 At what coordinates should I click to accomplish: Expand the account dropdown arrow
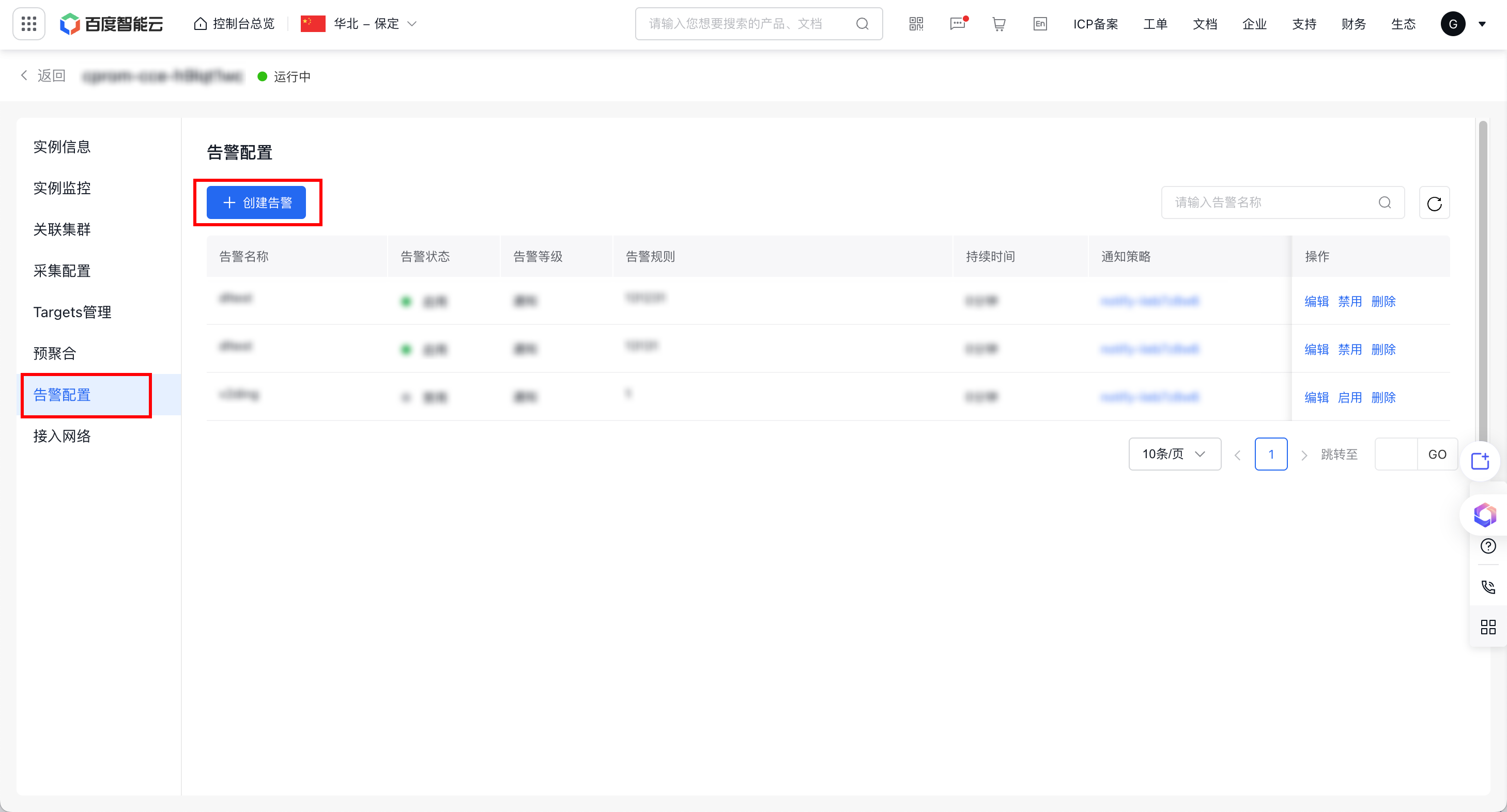[x=1482, y=24]
